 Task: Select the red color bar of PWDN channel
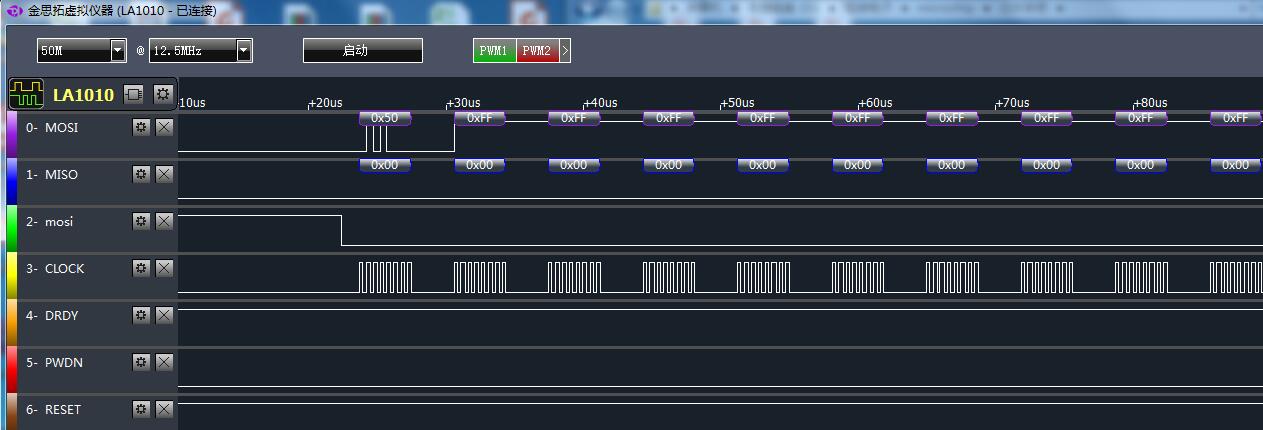coord(12,370)
